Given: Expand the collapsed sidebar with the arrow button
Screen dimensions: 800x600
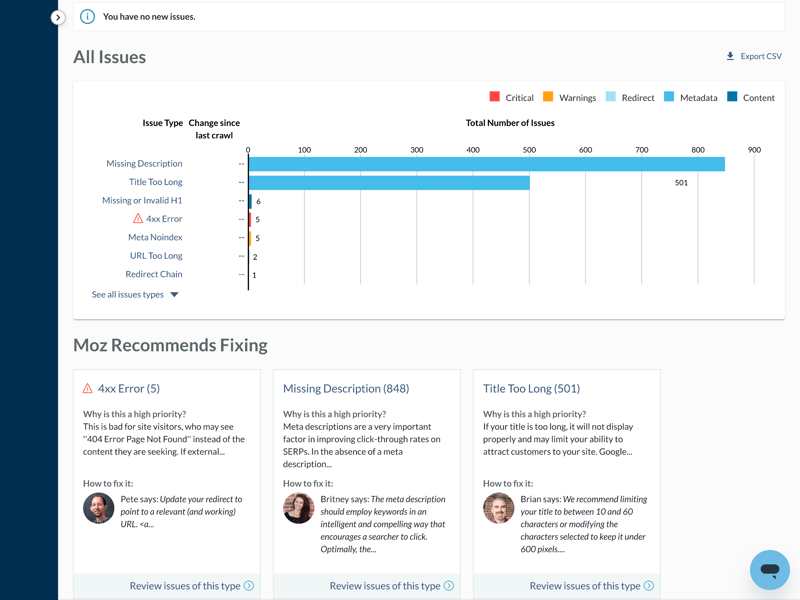Looking at the screenshot, I should (58, 17).
